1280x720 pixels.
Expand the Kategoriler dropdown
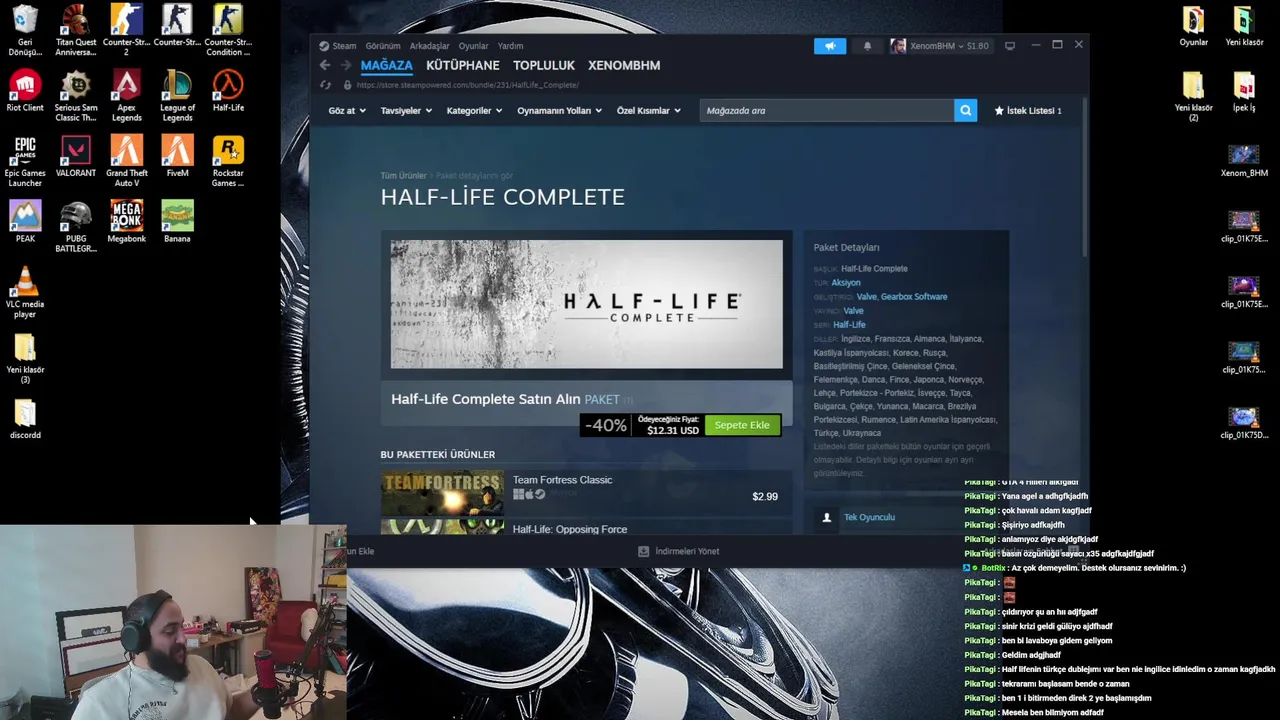pos(474,111)
